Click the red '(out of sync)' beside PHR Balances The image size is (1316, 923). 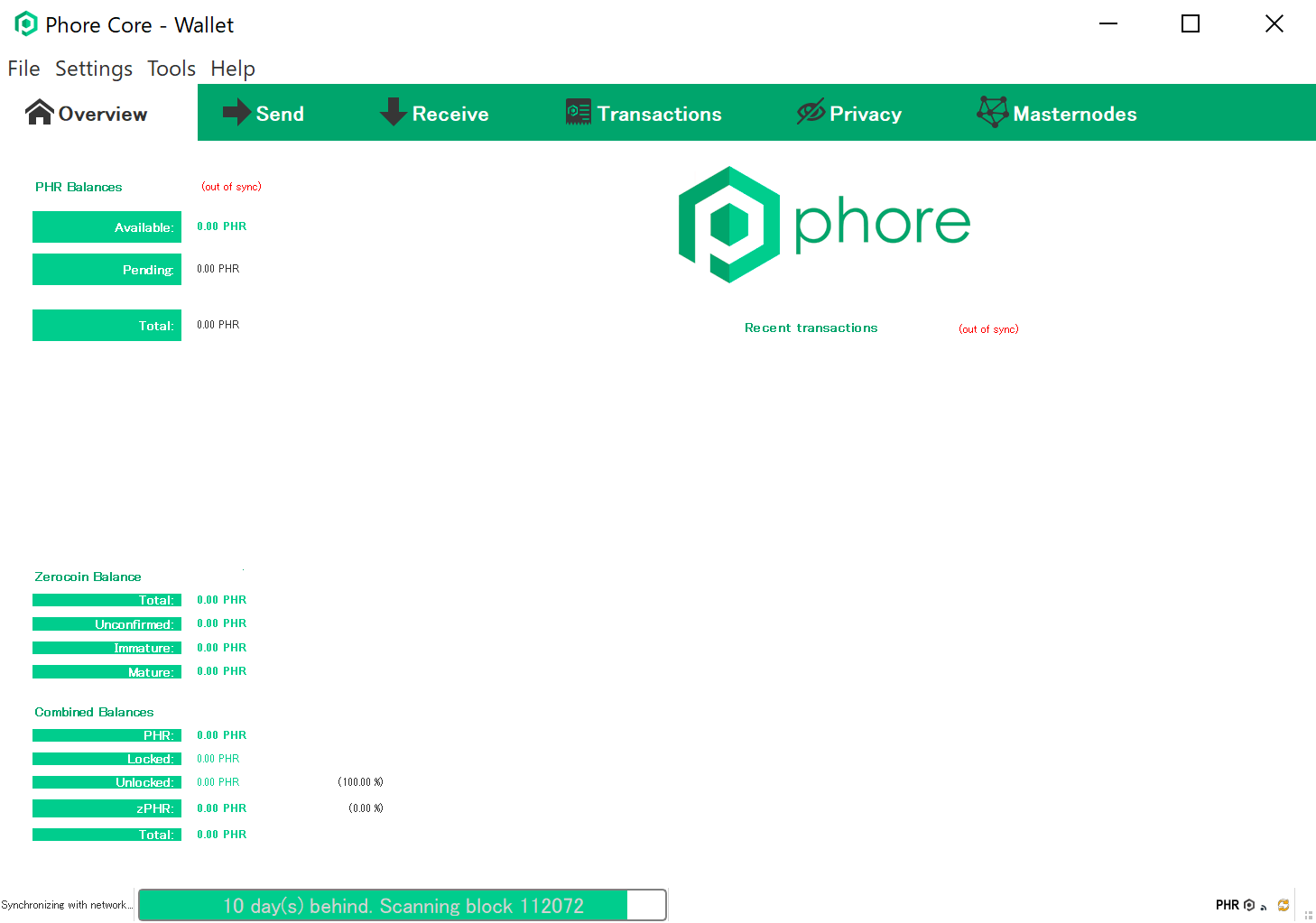[x=232, y=187]
